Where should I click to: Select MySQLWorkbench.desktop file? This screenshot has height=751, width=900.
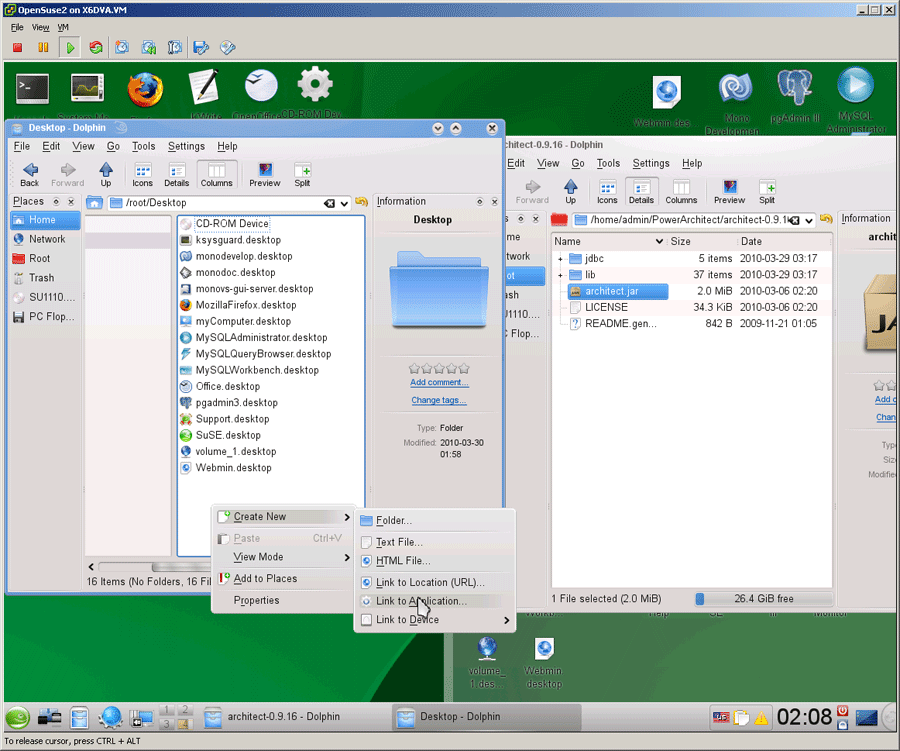click(257, 370)
